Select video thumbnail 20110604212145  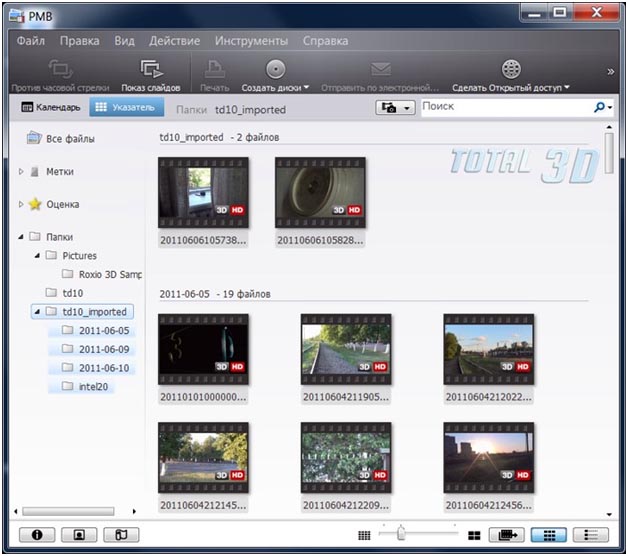(203, 457)
